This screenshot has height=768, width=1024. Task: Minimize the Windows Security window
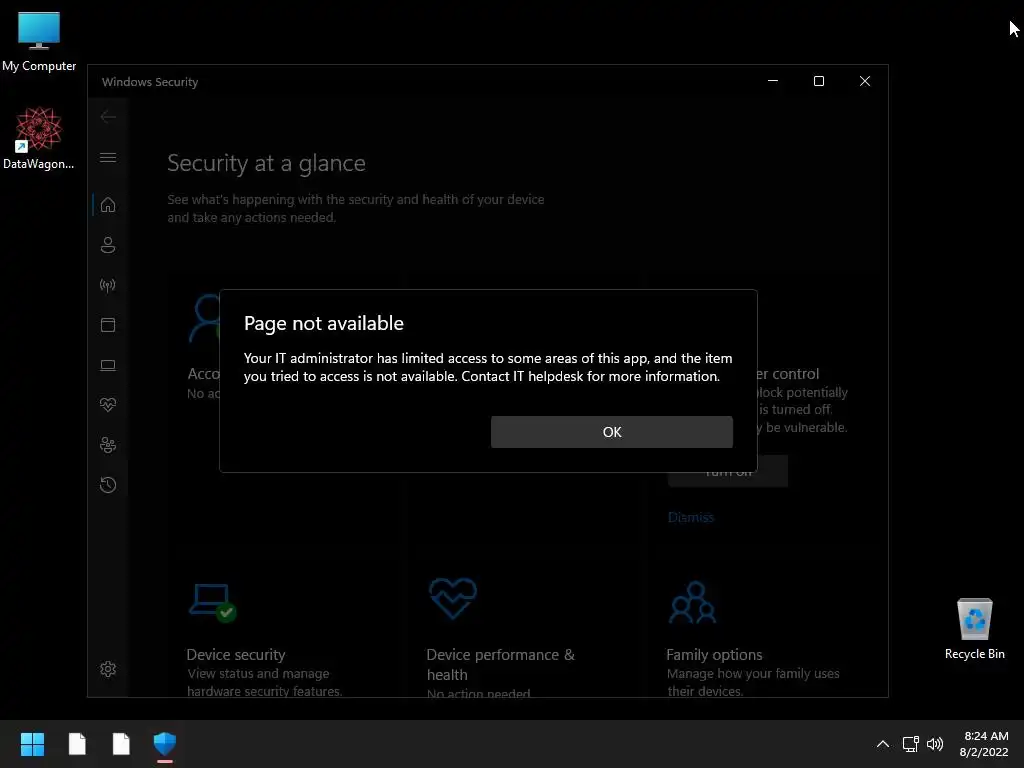point(773,81)
